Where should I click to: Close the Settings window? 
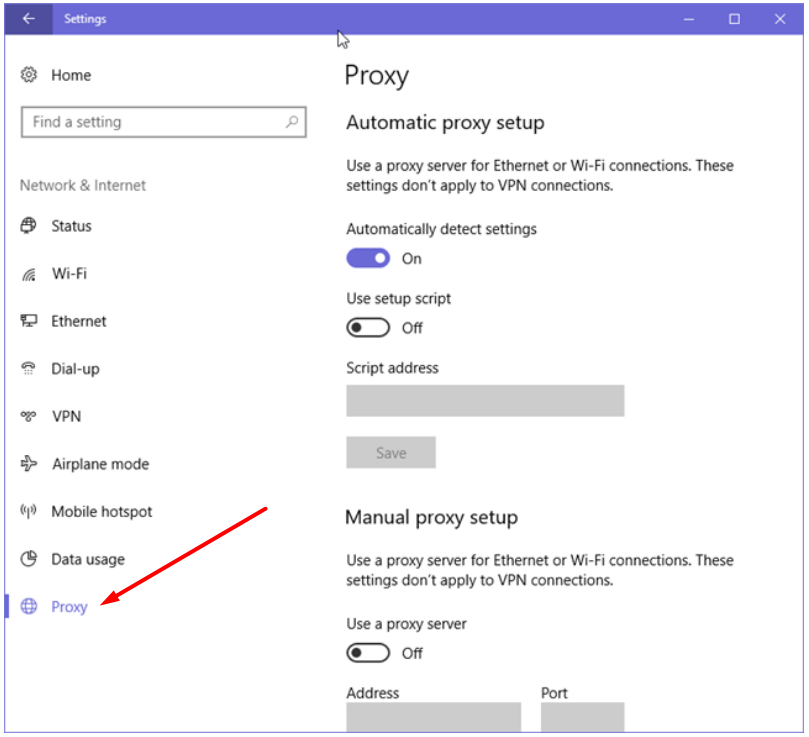click(780, 19)
